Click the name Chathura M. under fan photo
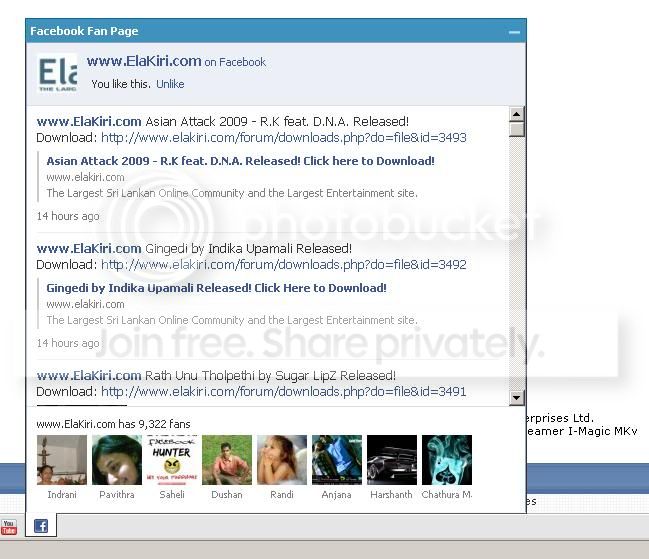 (x=447, y=494)
